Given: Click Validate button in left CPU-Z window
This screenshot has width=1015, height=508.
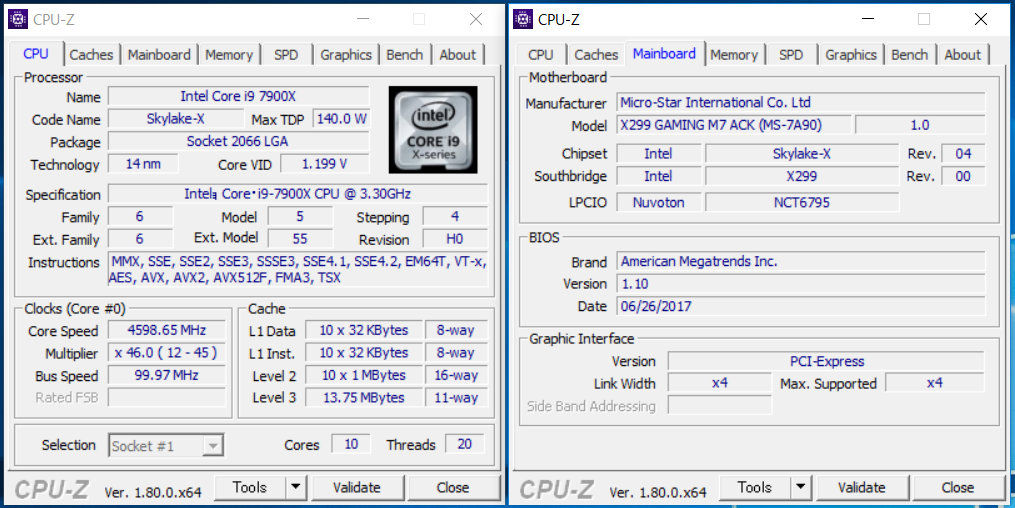Looking at the screenshot, I should click(357, 487).
